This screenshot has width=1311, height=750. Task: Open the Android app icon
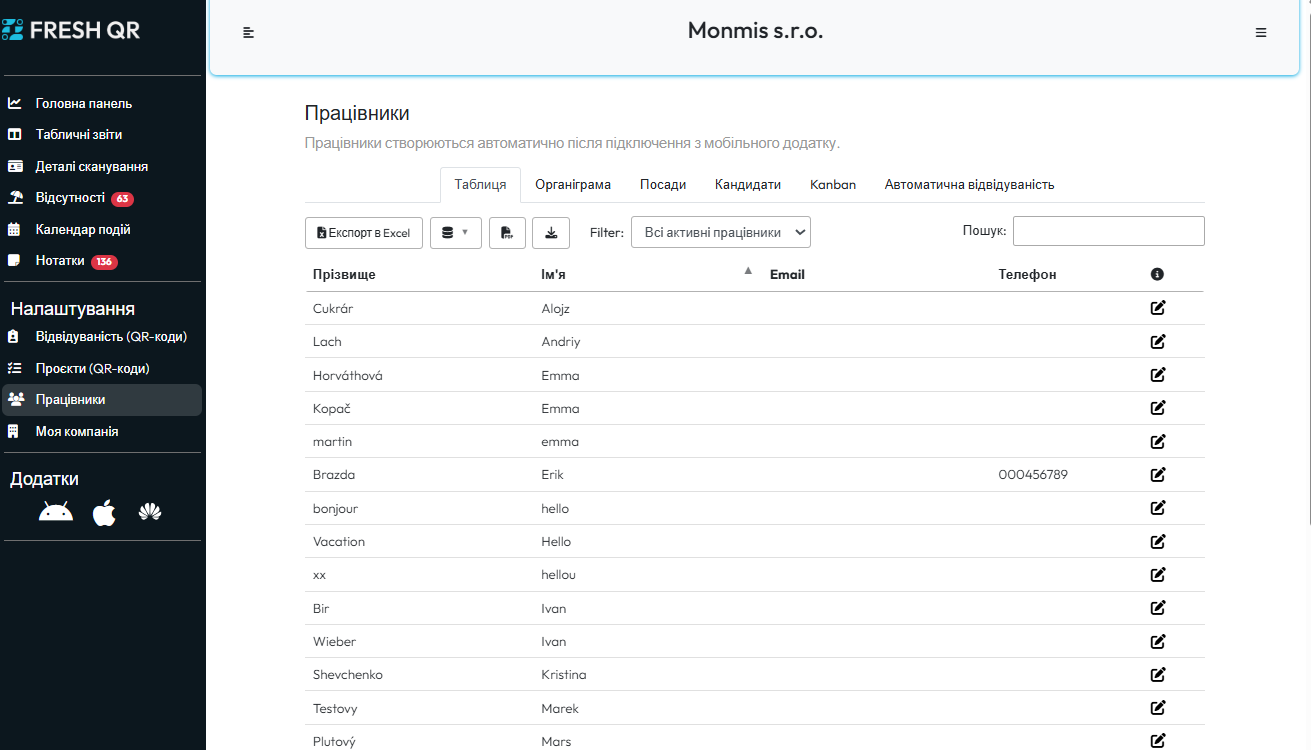56,513
